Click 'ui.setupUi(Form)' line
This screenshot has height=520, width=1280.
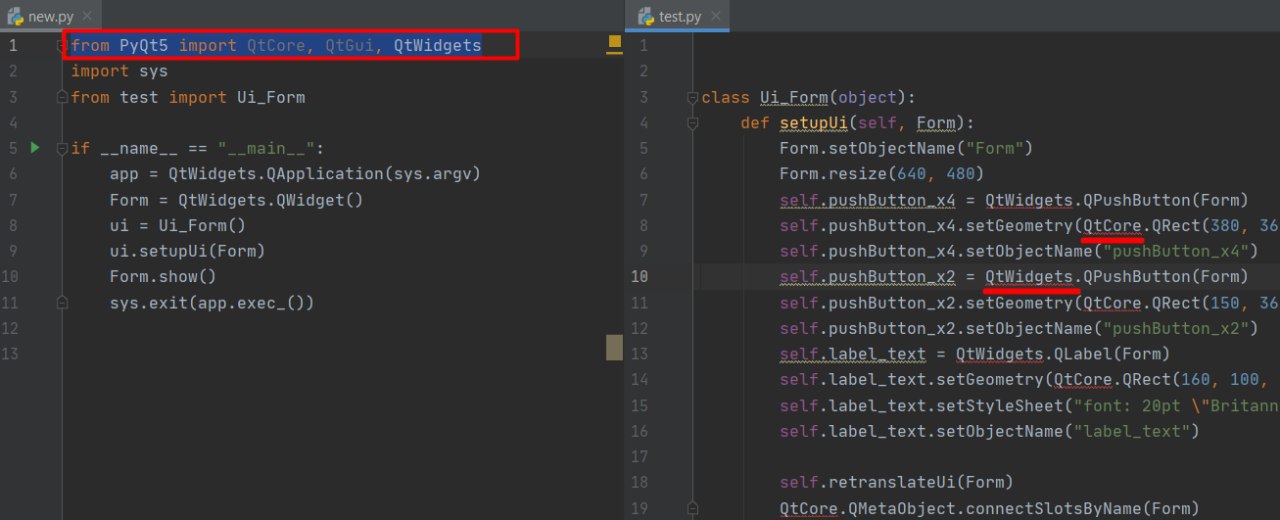pyautogui.click(x=188, y=251)
